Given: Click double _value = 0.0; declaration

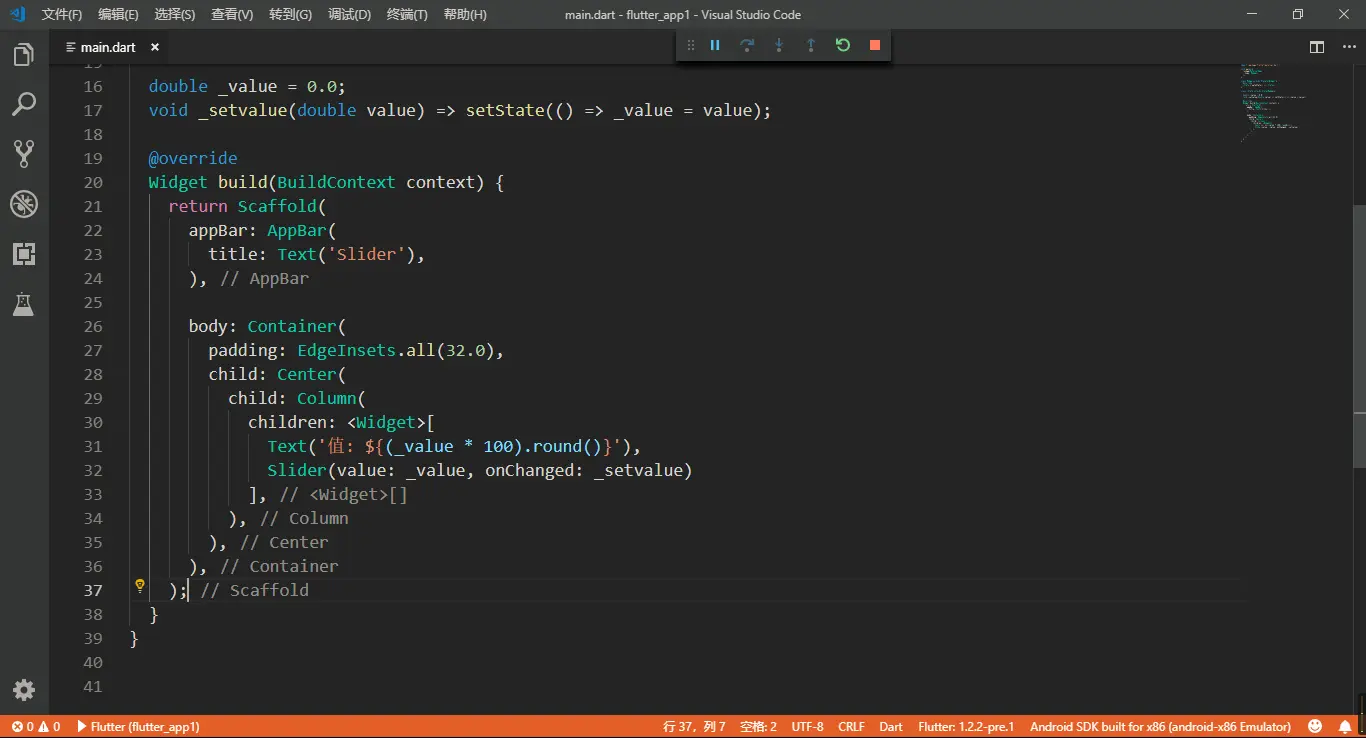Looking at the screenshot, I should tap(247, 86).
